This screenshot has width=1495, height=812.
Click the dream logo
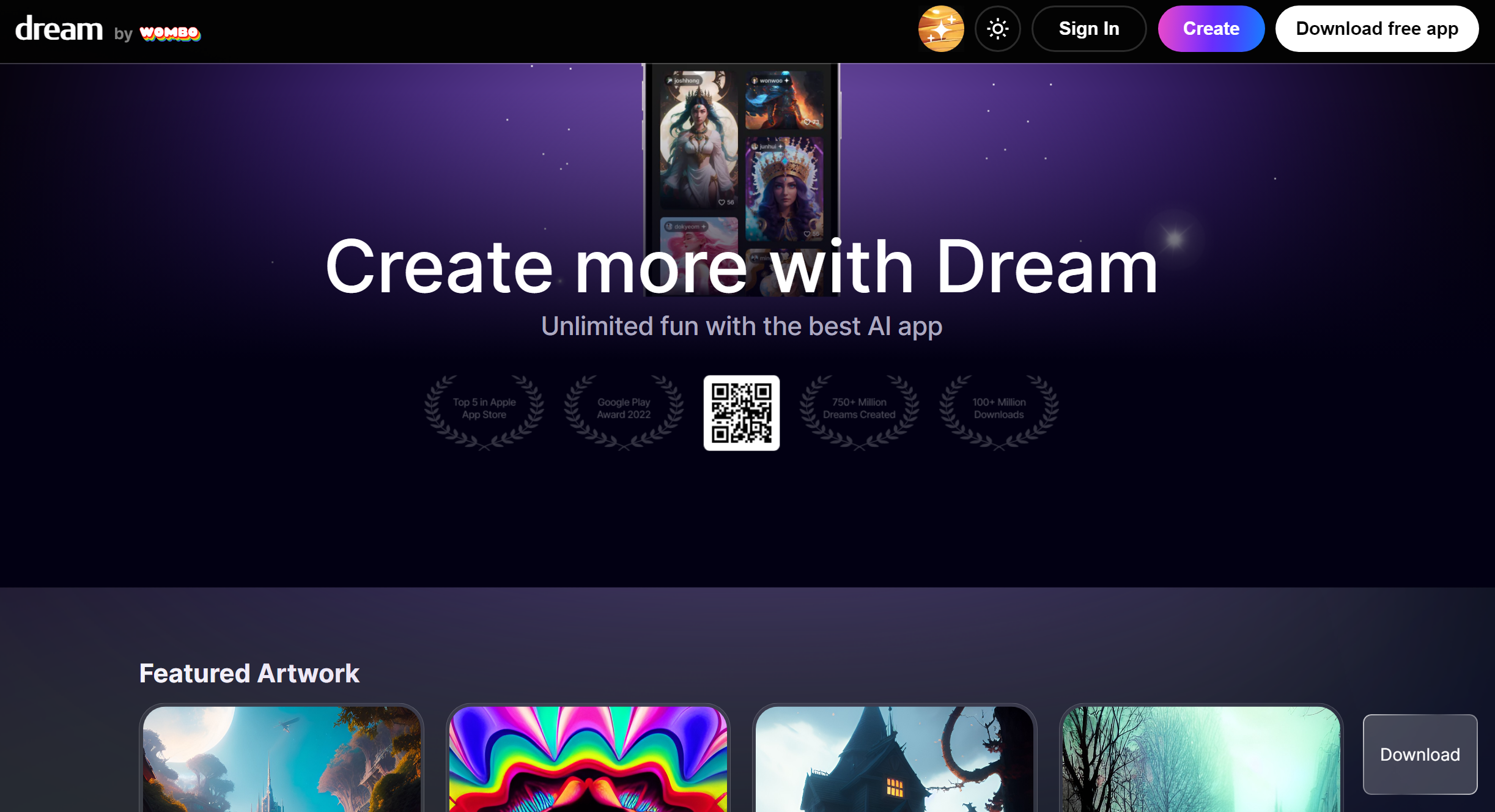(59, 29)
